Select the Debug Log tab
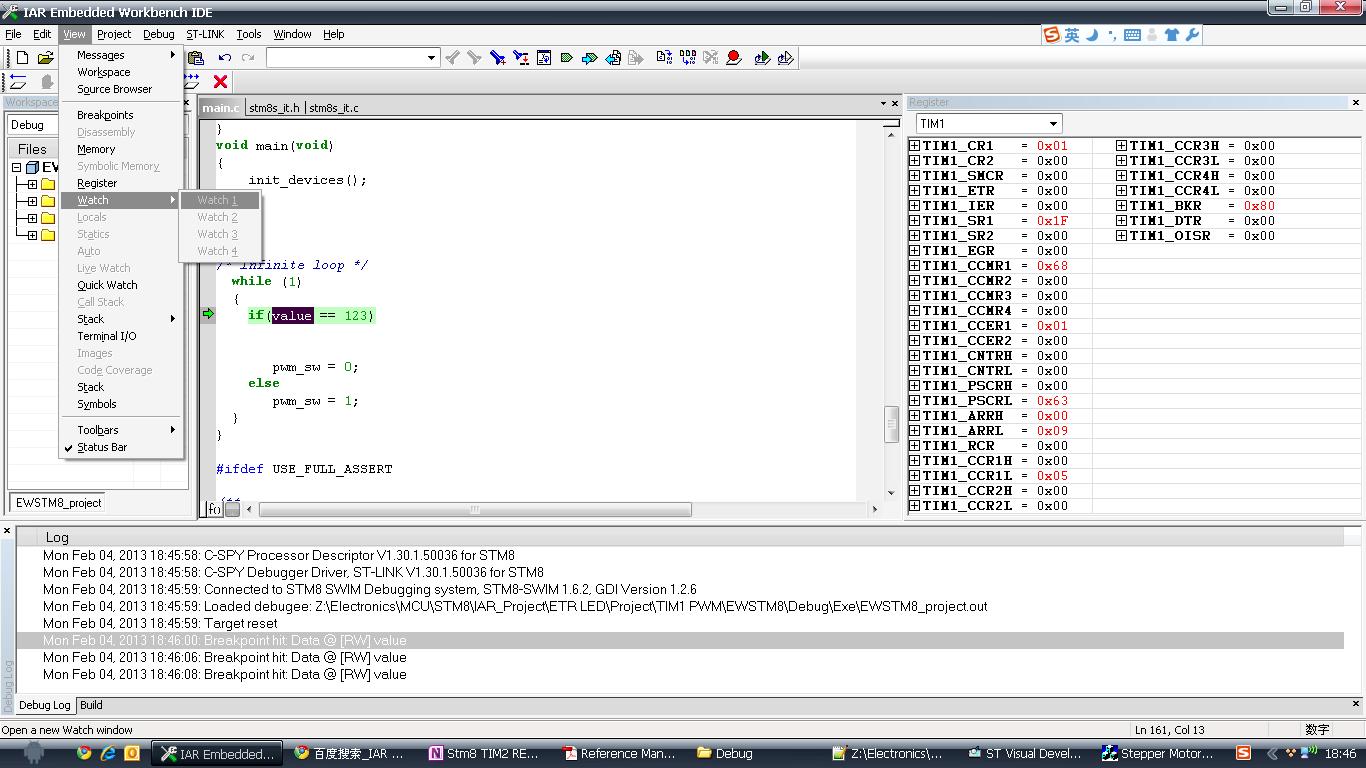Viewport: 1366px width, 768px height. pyautogui.click(x=45, y=705)
